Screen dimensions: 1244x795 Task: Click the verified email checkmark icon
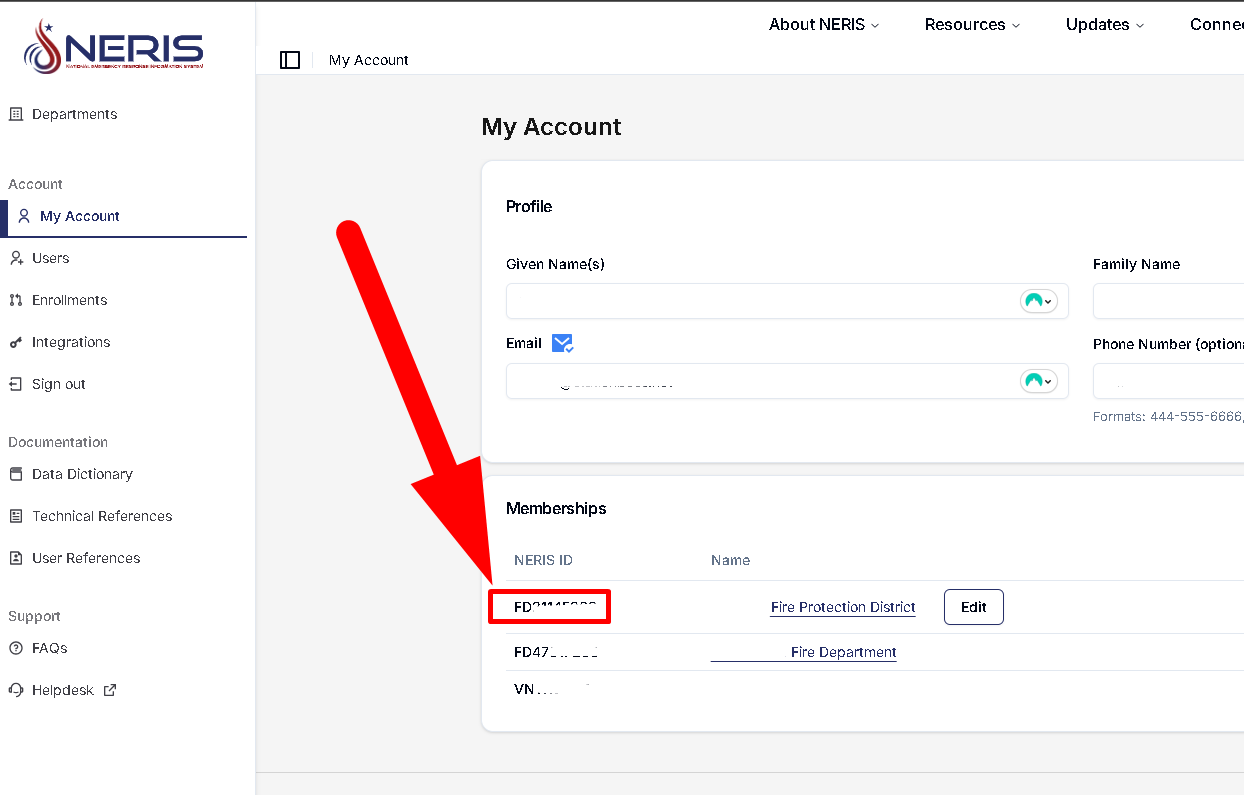tap(562, 343)
